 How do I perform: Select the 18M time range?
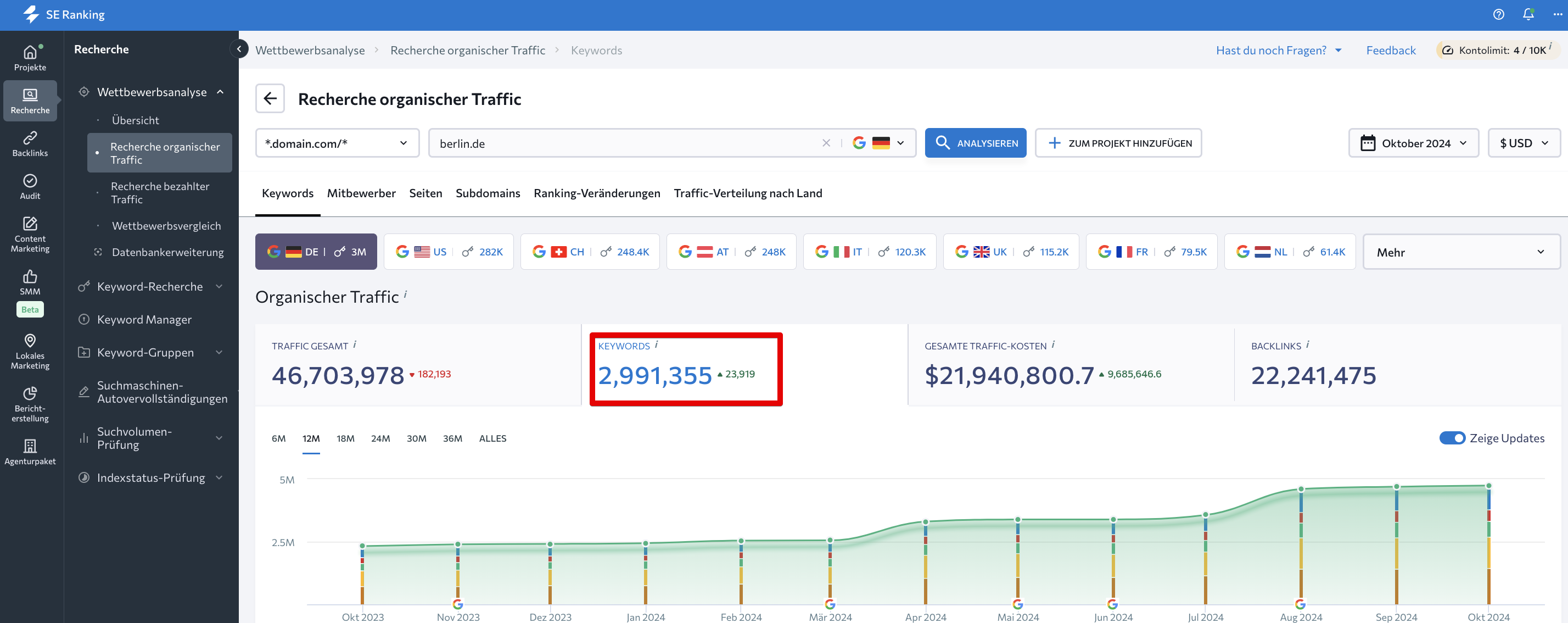[345, 438]
